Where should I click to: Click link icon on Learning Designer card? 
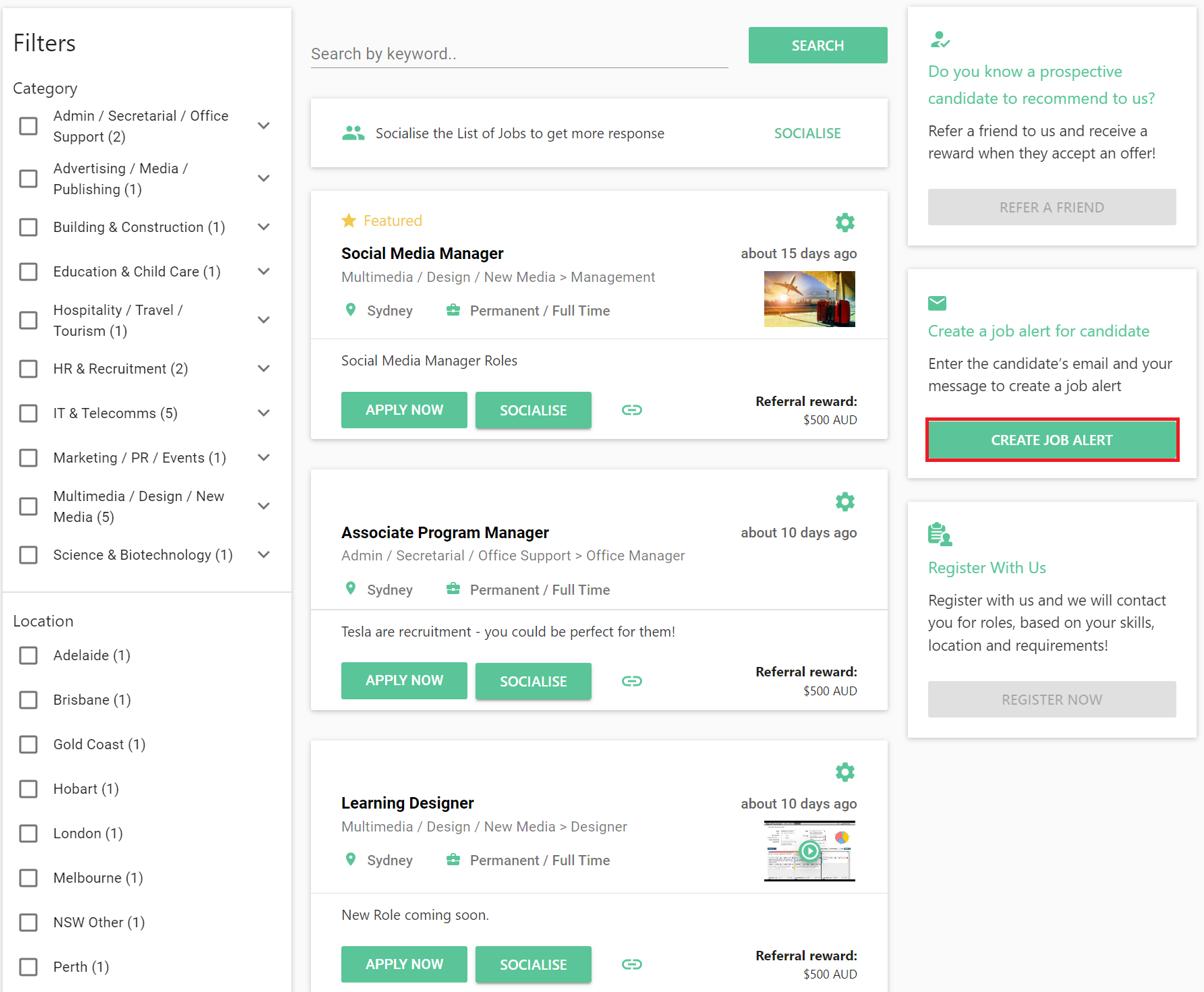coord(631,964)
